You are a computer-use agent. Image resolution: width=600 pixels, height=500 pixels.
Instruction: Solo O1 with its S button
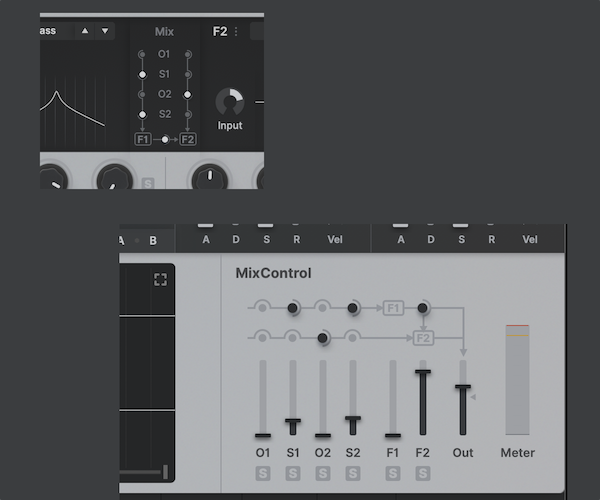[x=263, y=474]
